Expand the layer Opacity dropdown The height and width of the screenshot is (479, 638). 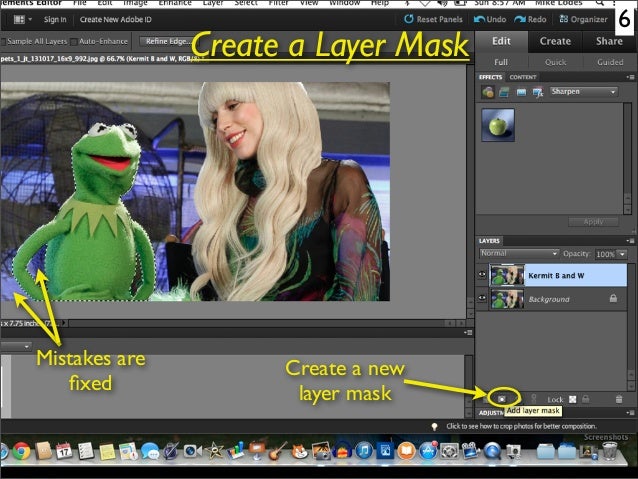[x=622, y=254]
